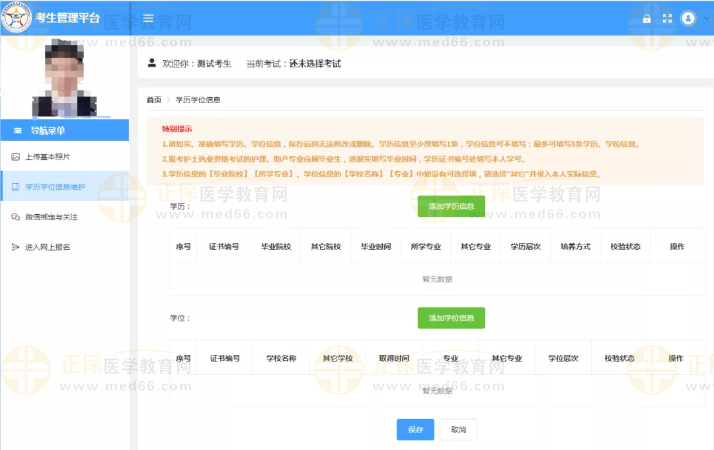Click the education info book icon

(x=14, y=187)
